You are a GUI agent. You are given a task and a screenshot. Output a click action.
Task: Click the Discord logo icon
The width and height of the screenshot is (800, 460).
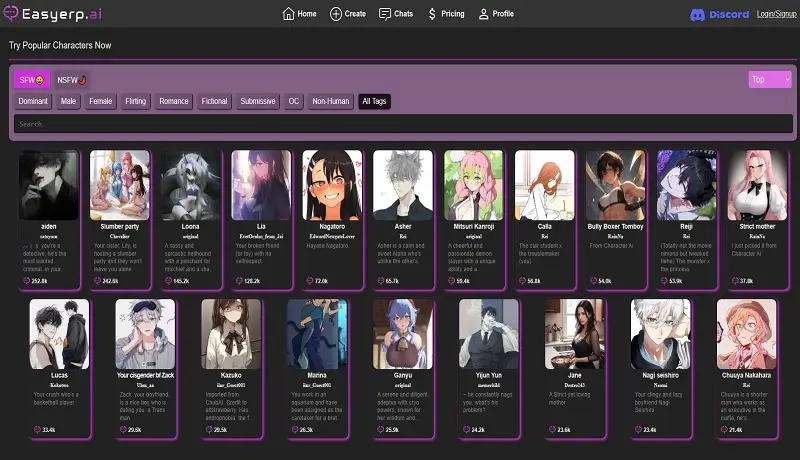698,14
